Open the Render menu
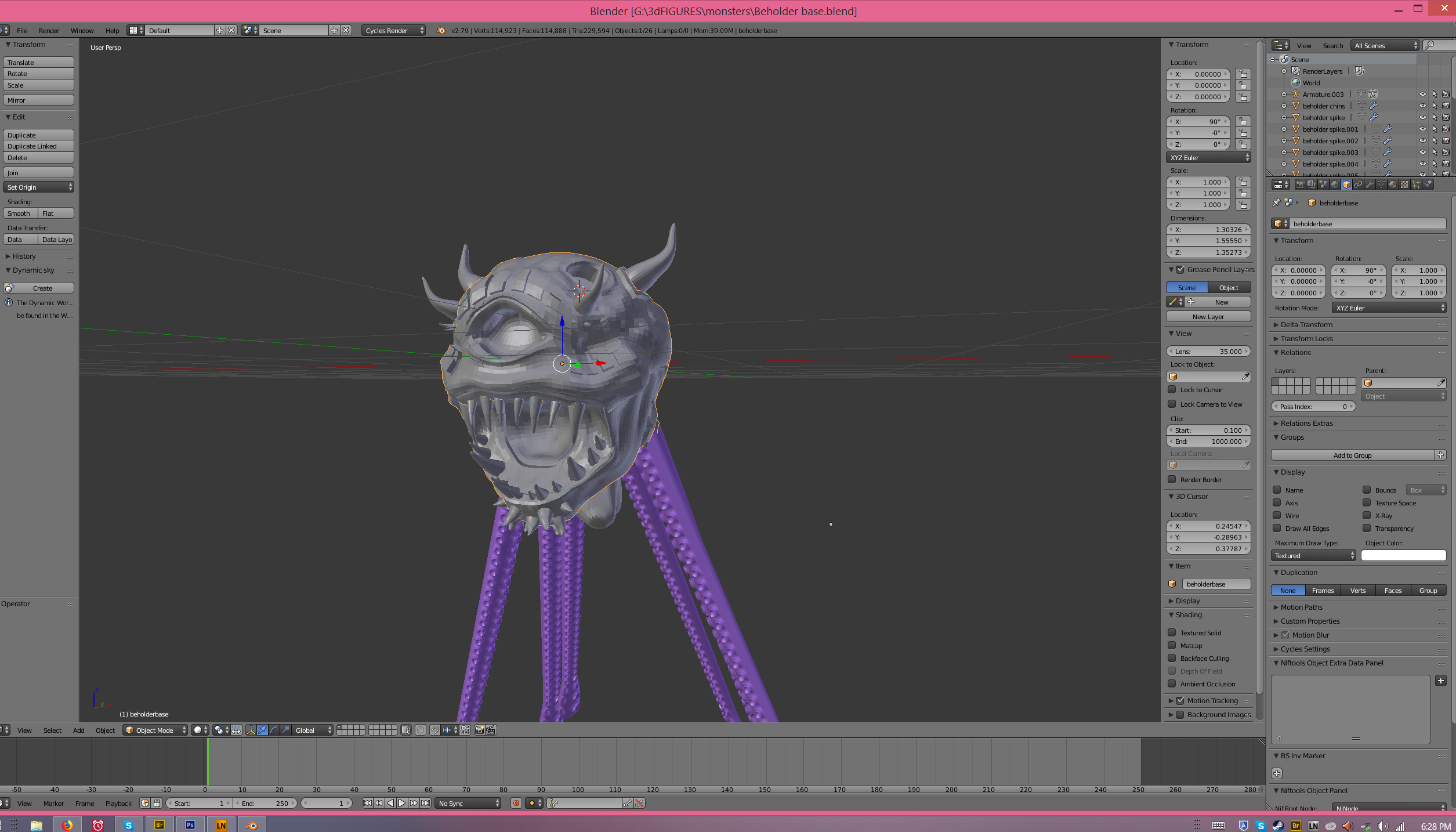Viewport: 1456px width, 832px height. [49, 30]
